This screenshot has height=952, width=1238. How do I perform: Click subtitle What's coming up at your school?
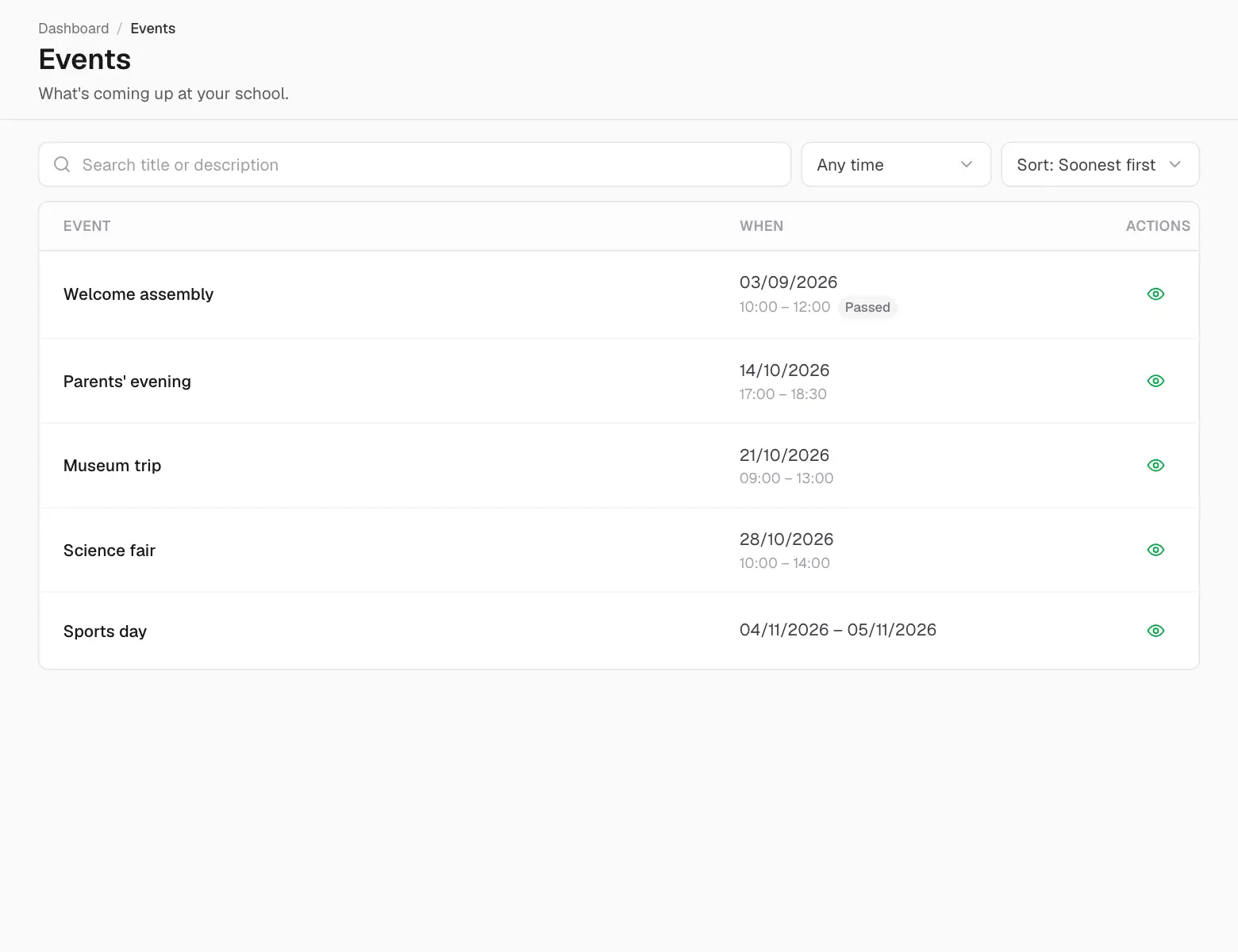pos(163,94)
